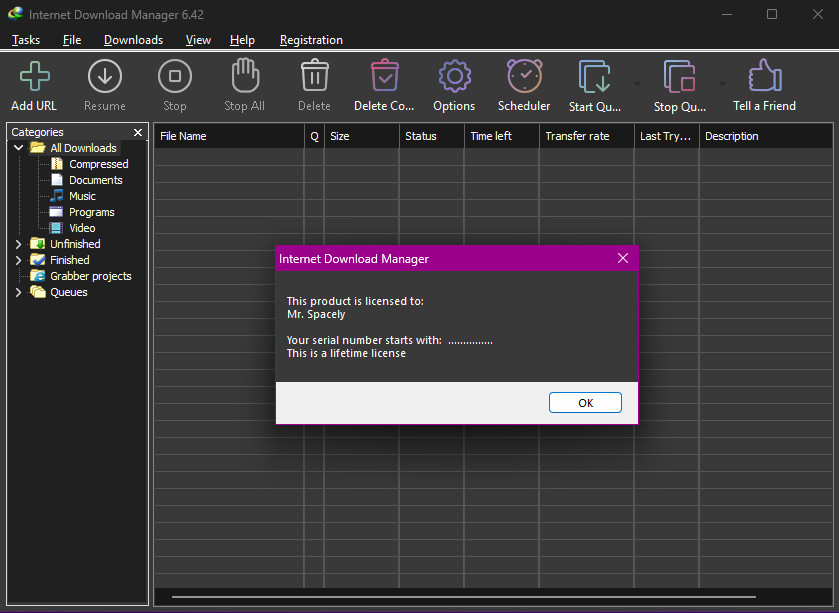Open Options gear icon
This screenshot has width=839, height=613.
point(454,76)
